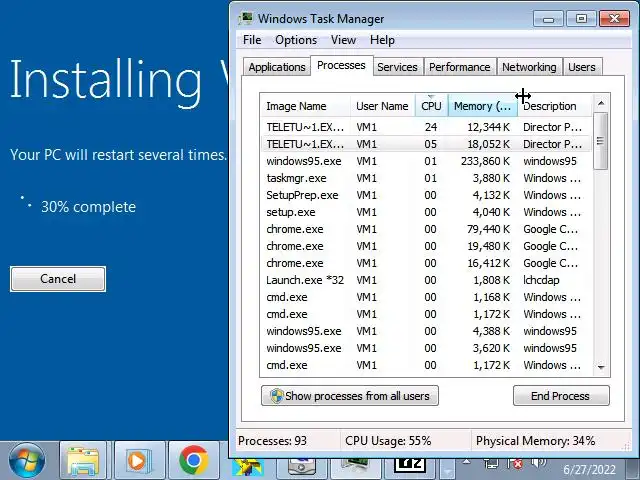Click the process list scrollbar thumb
The width and height of the screenshot is (640, 480).
click(x=600, y=141)
